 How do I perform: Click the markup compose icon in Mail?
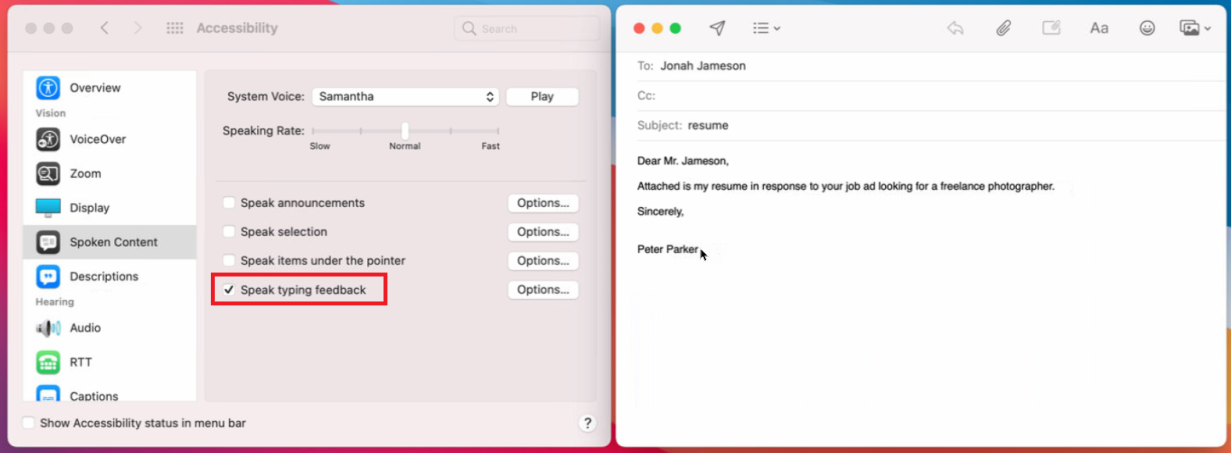pyautogui.click(x=1051, y=28)
